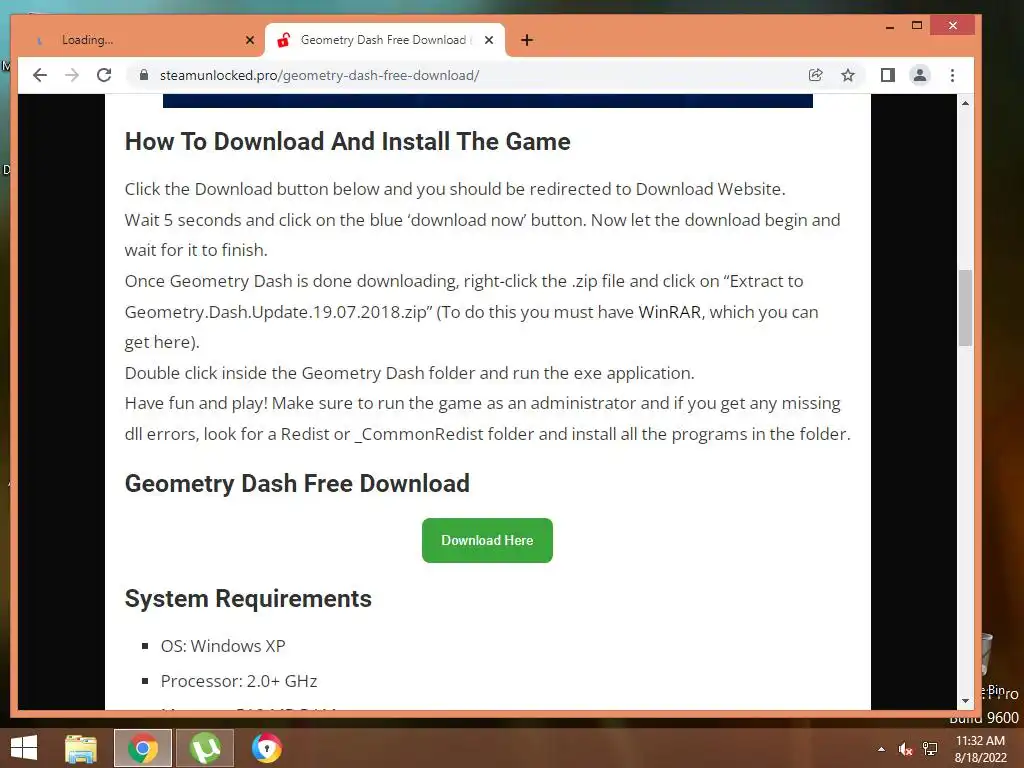The width and height of the screenshot is (1024, 768).
Task: Open File Explorer from the taskbar
Action: click(81, 748)
